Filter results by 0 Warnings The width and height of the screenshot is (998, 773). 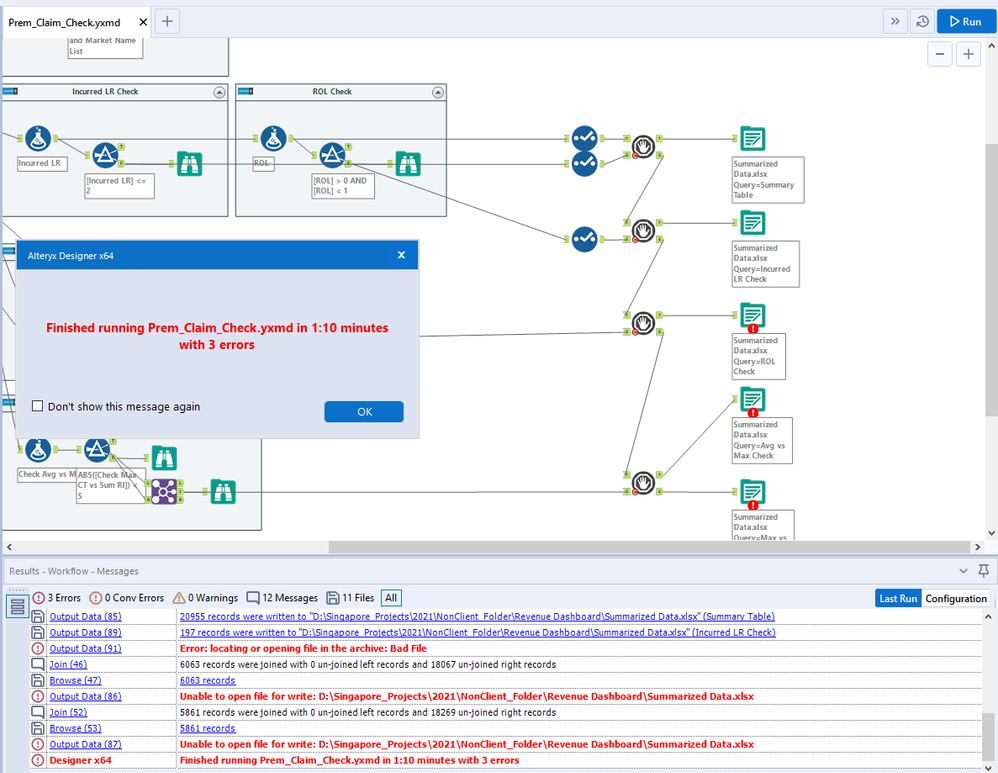[206, 598]
